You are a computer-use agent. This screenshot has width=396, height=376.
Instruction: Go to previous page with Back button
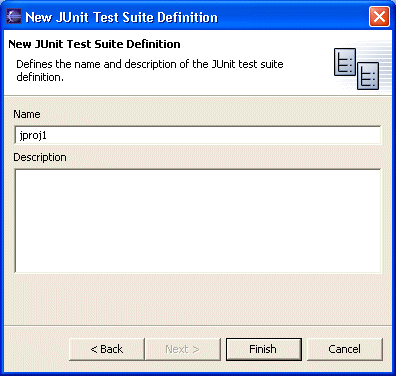[x=107, y=349]
